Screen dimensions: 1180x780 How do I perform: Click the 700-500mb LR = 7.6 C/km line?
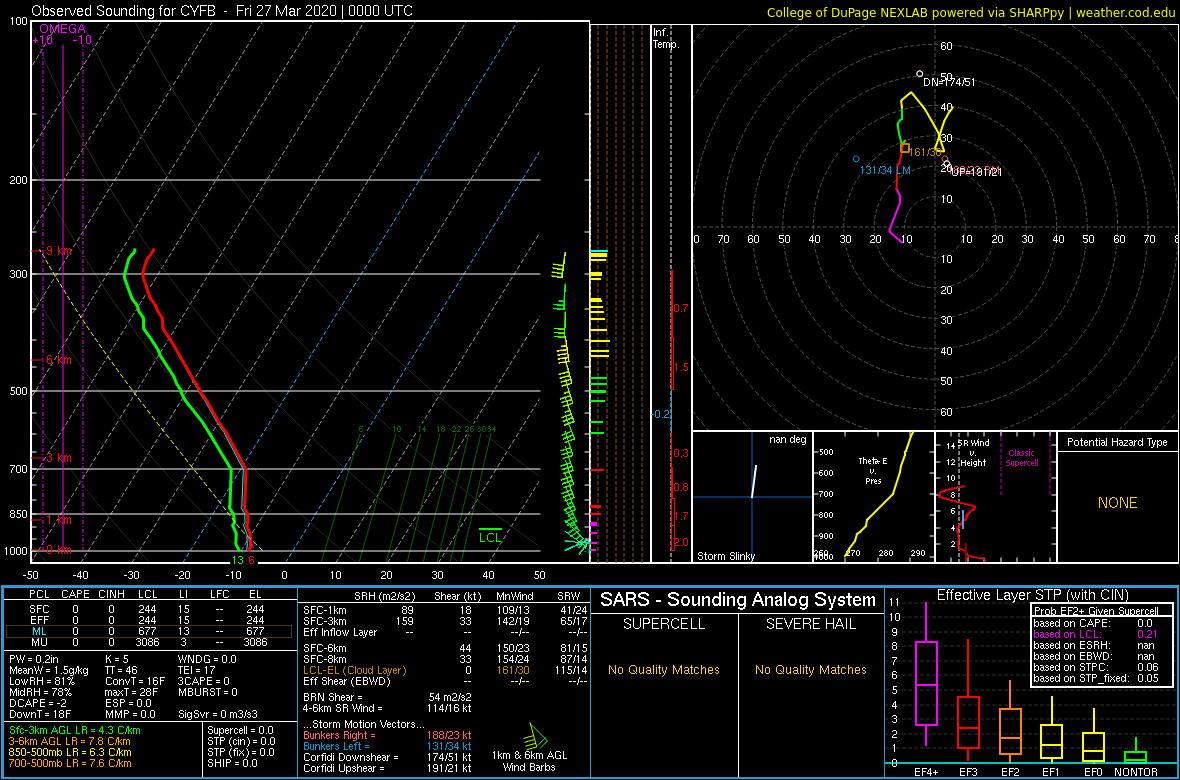point(71,763)
